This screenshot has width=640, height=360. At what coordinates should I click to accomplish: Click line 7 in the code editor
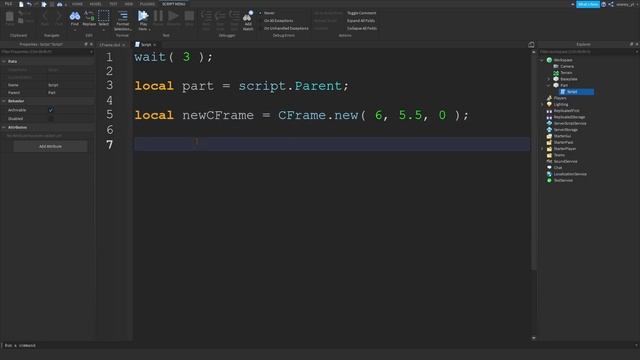coord(332,144)
